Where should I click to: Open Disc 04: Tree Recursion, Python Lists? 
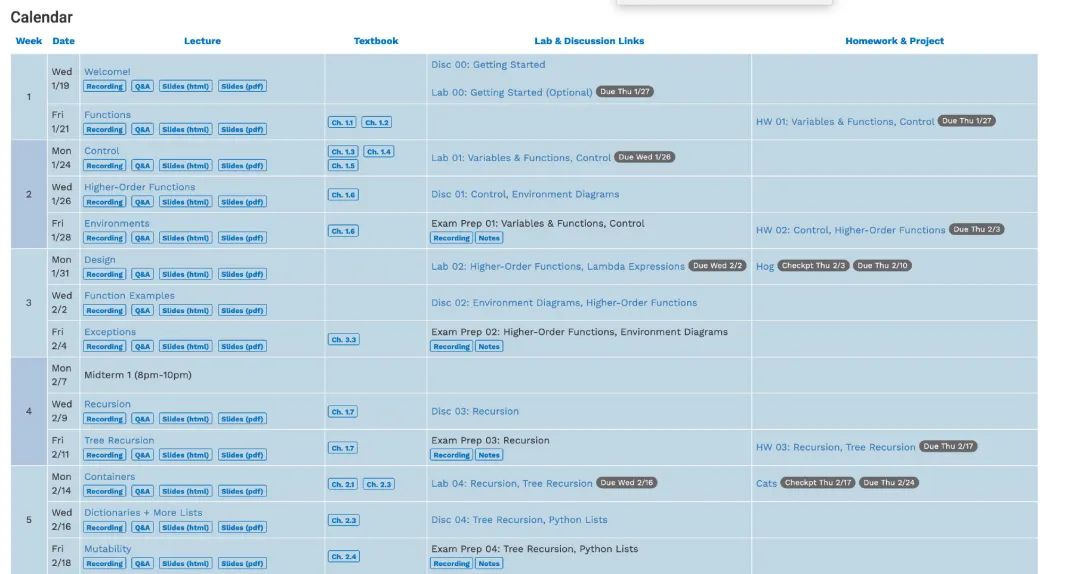(x=519, y=520)
